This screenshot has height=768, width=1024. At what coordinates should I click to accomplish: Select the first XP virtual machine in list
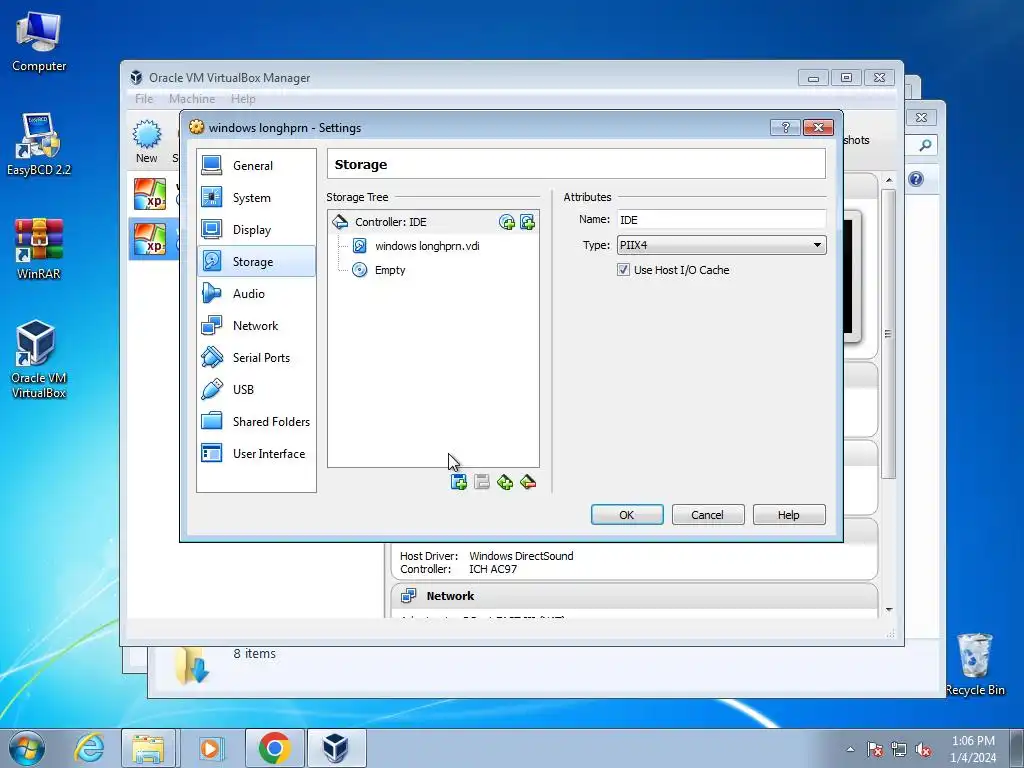tap(153, 195)
